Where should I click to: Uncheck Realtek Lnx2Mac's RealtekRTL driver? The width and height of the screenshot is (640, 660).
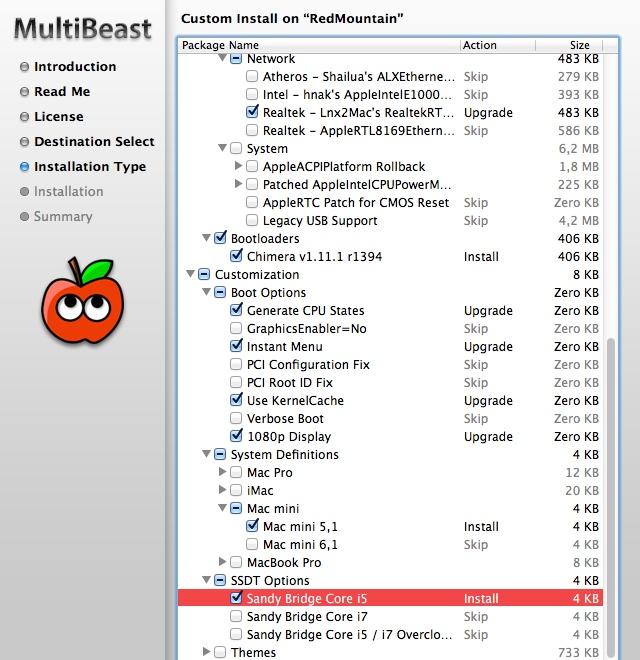pos(252,112)
